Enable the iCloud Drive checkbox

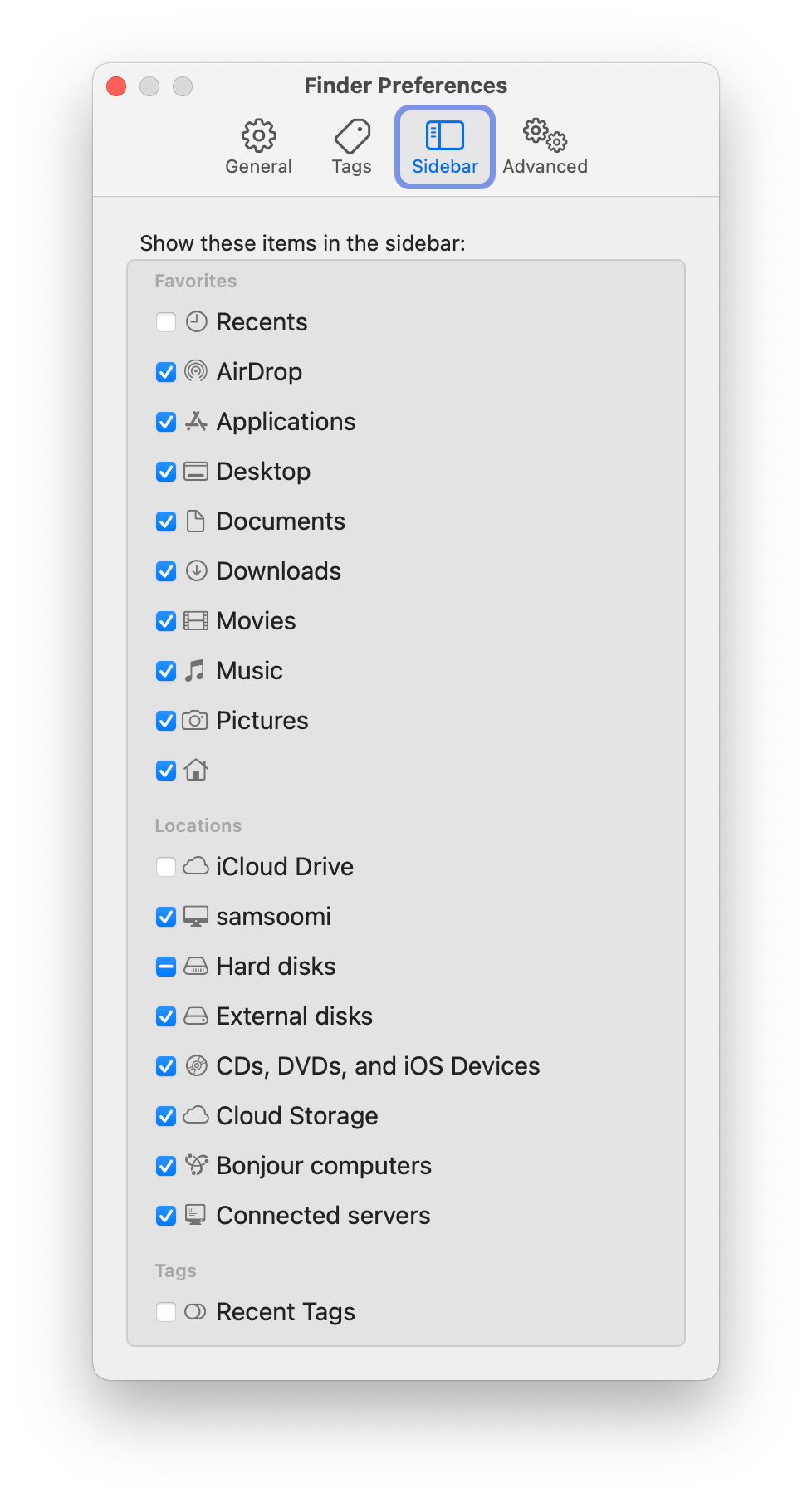coord(166,867)
